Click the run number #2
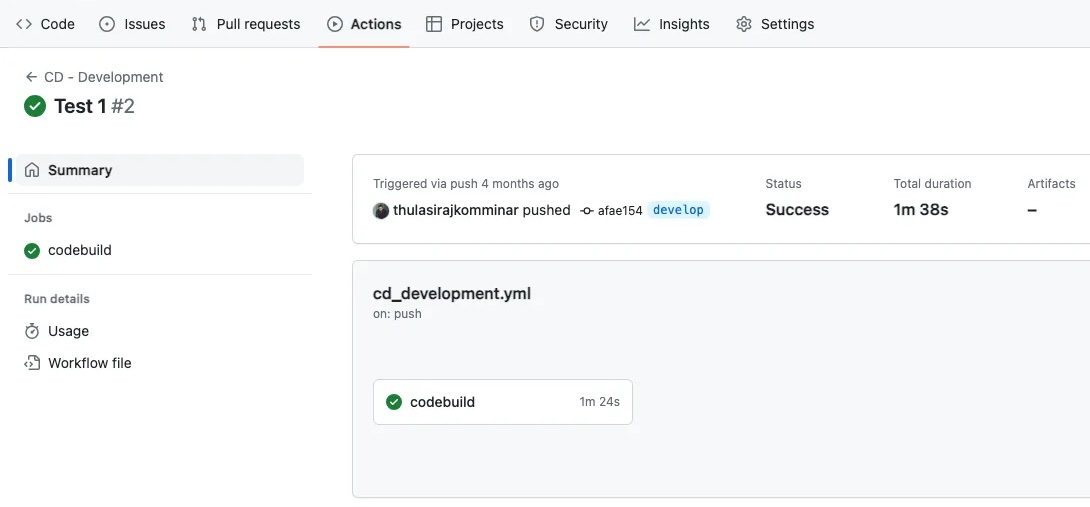The width and height of the screenshot is (1090, 507). pyautogui.click(x=122, y=106)
